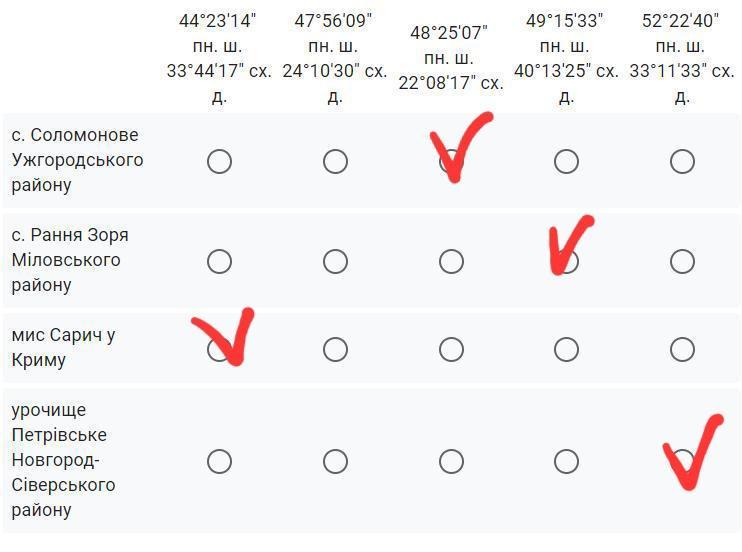The width and height of the screenshot is (742, 552).
Task: Select 52°22'40" option for с. Соломонове row
Action: tap(682, 161)
